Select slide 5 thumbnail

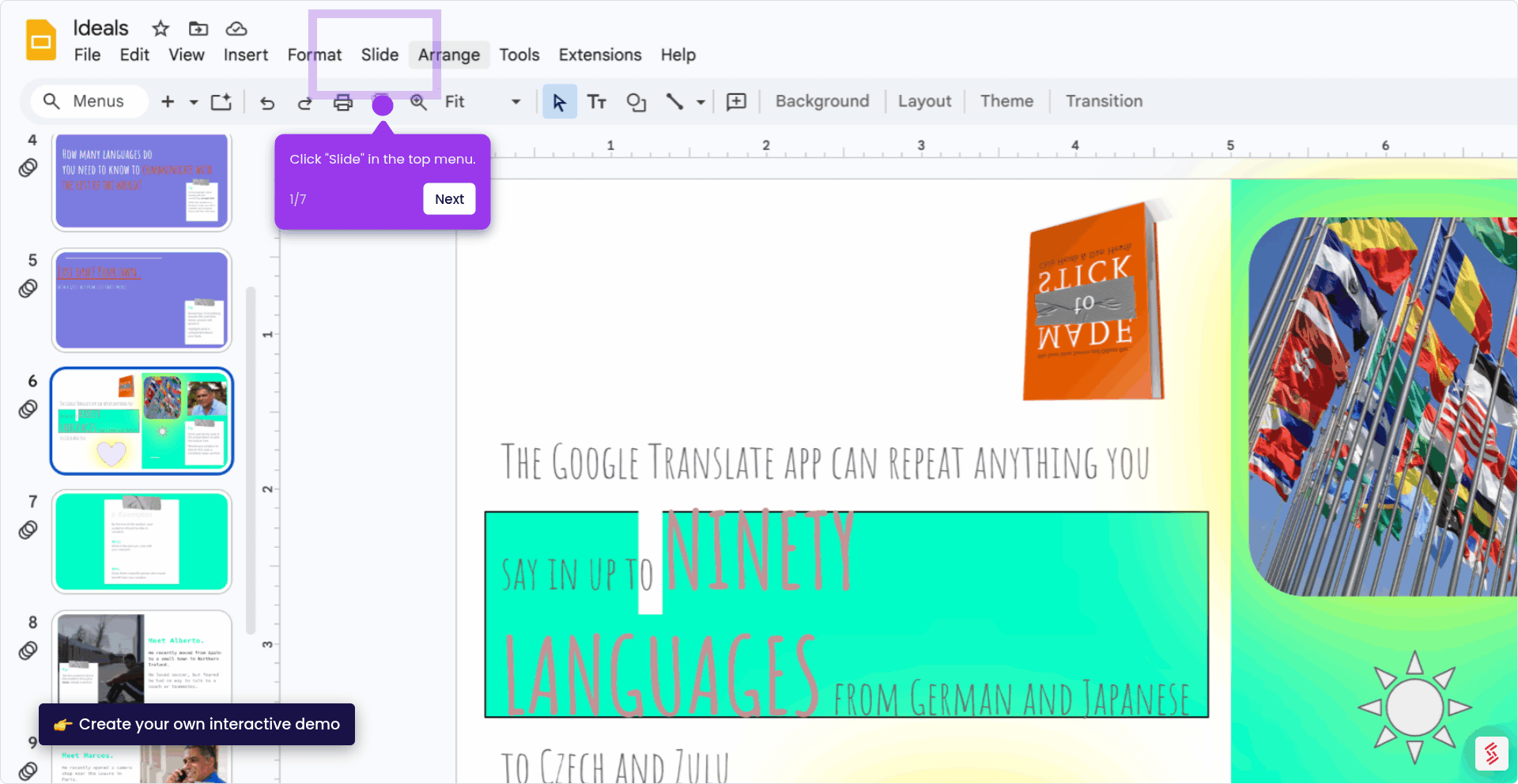coord(142,300)
